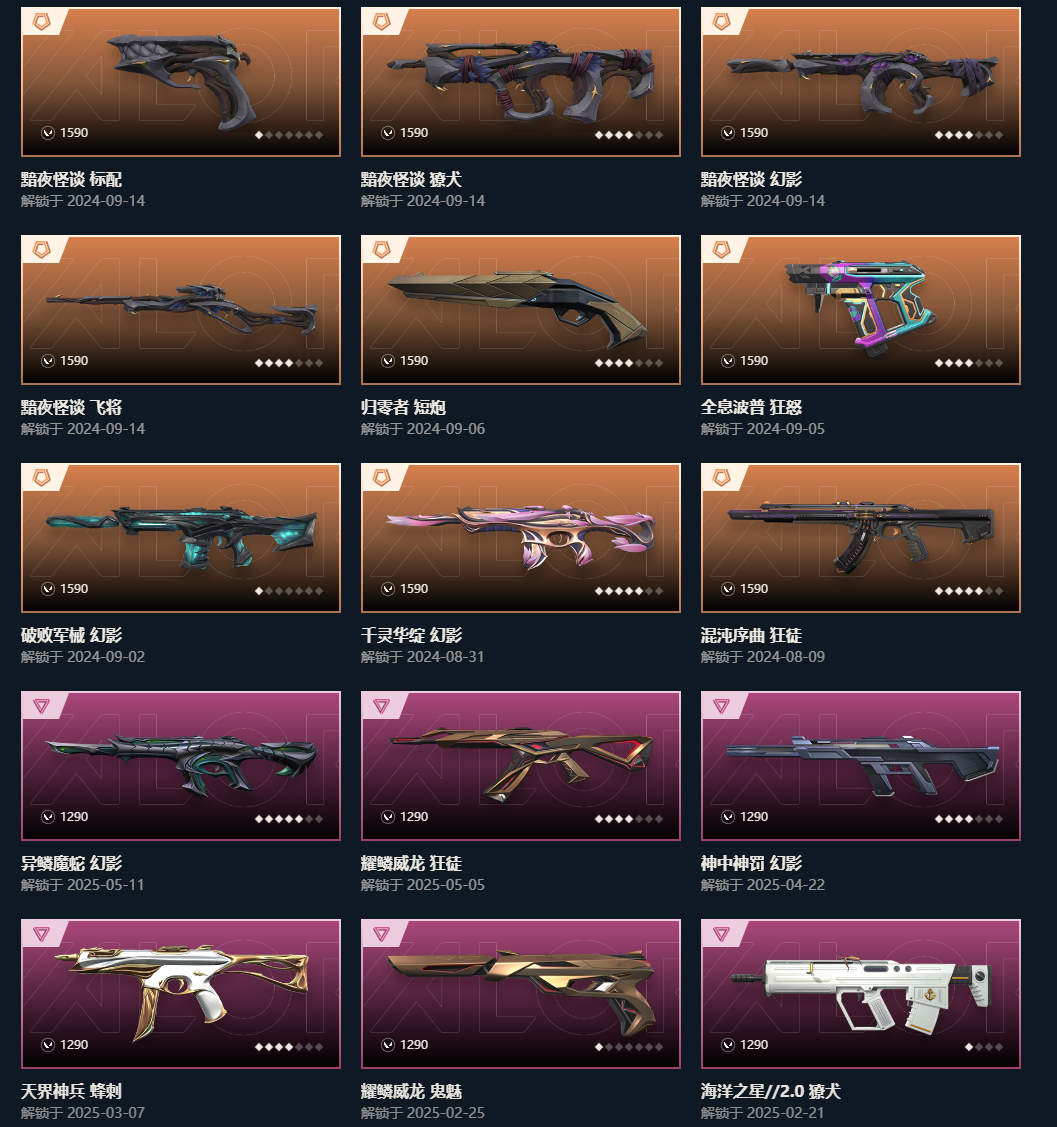Screen dimensions: 1057x1127
Task: Select the 黯夜怪谈 飞将 sniper skin image
Action: tap(181, 310)
